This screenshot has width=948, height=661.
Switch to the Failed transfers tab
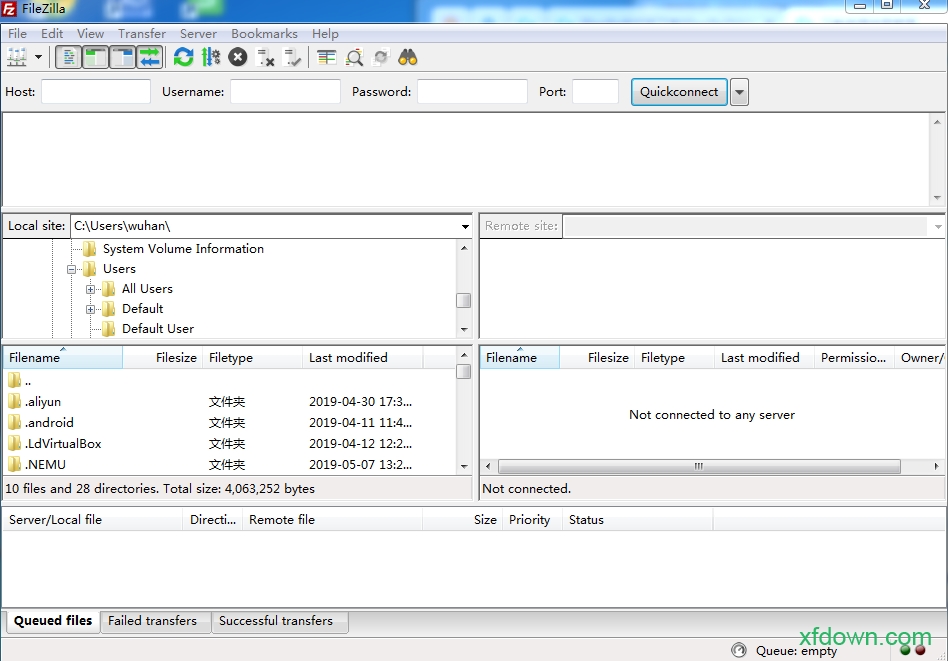(152, 621)
